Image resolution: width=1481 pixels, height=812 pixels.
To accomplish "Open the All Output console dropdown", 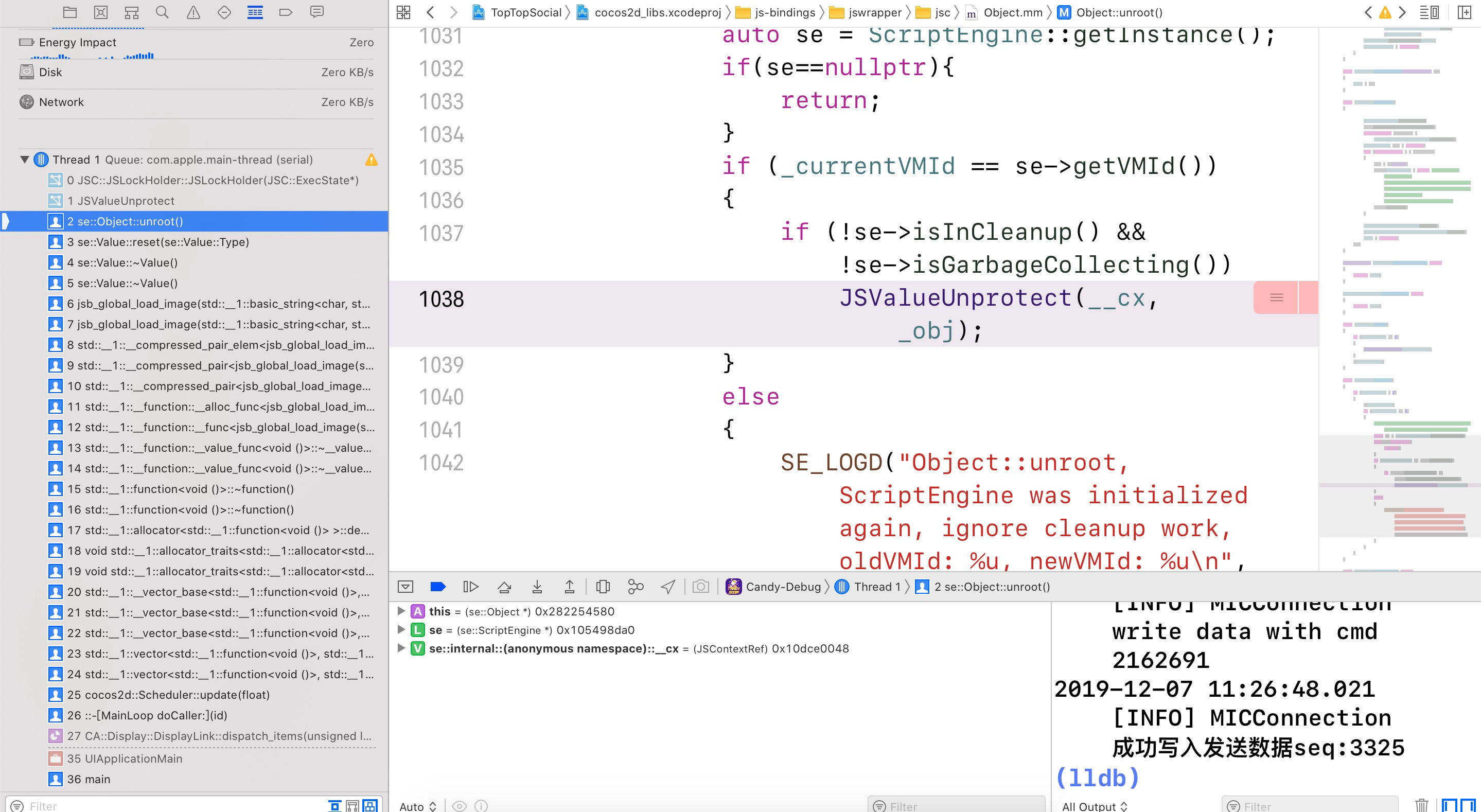I will click(1094, 806).
